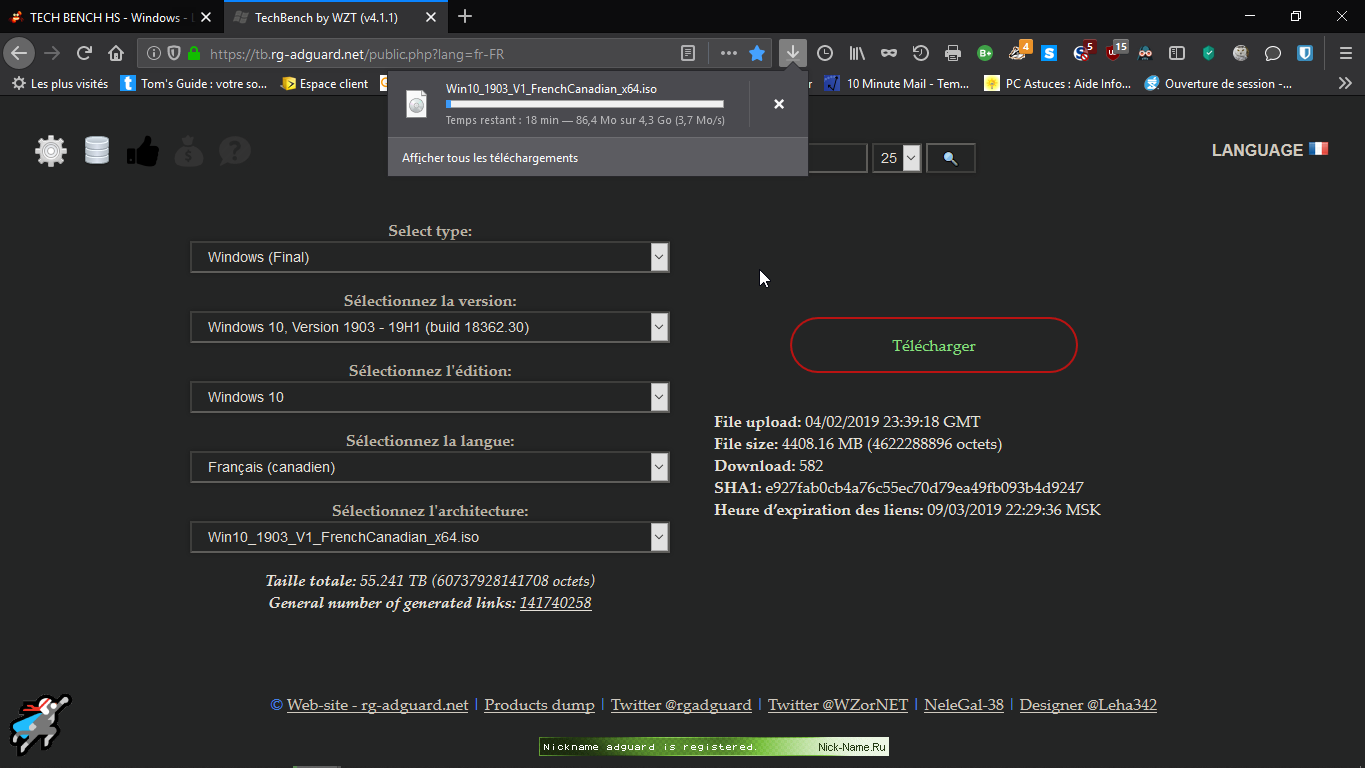Open Ouverture de session bookmark
The height and width of the screenshot is (768, 1365).
pos(1219,84)
